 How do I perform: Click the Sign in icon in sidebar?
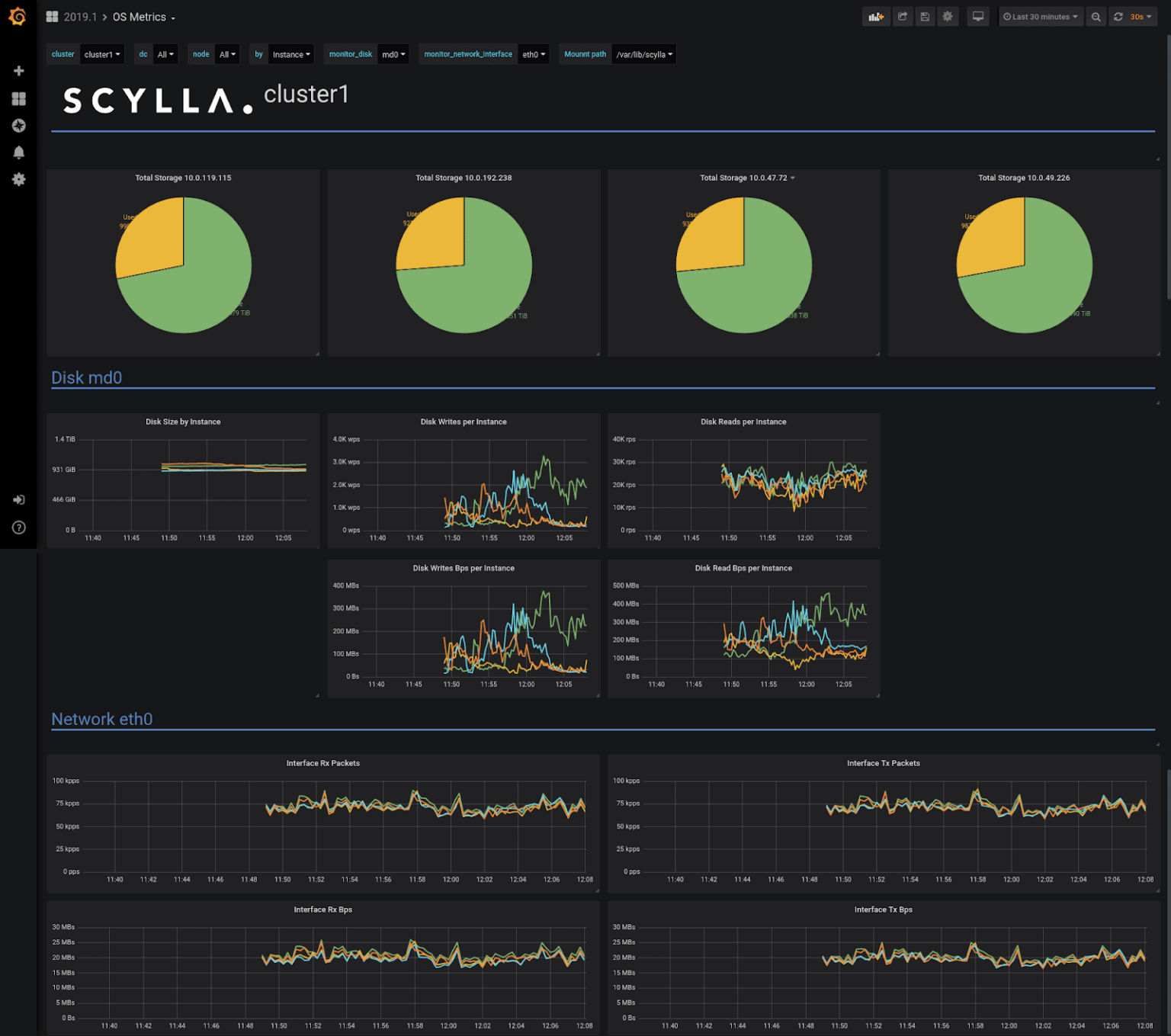pos(19,500)
